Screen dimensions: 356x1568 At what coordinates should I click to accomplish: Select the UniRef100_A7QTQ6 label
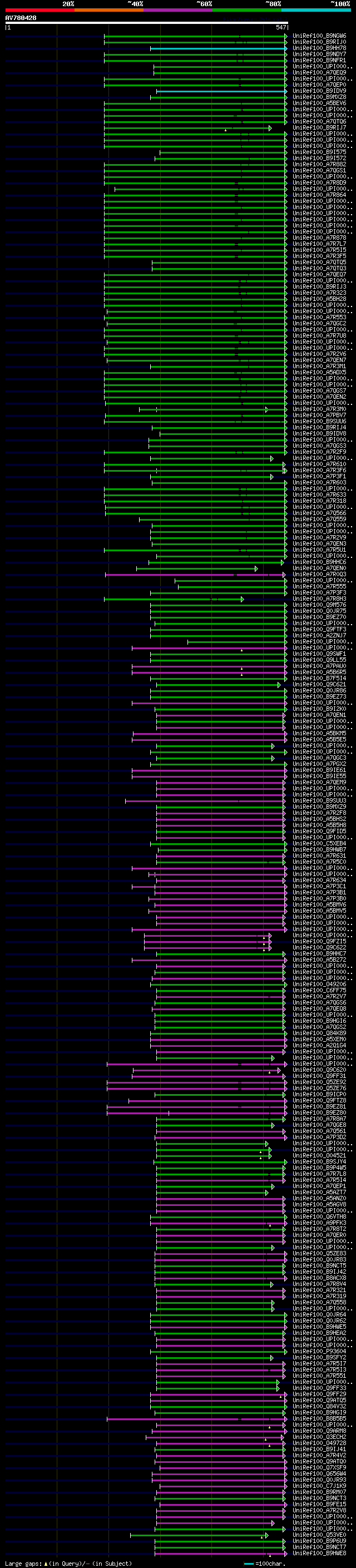coord(319,122)
